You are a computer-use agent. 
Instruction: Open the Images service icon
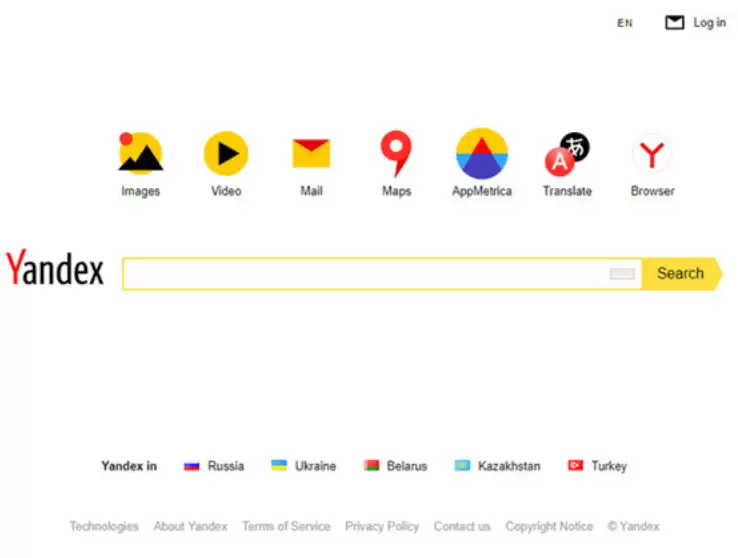140,153
